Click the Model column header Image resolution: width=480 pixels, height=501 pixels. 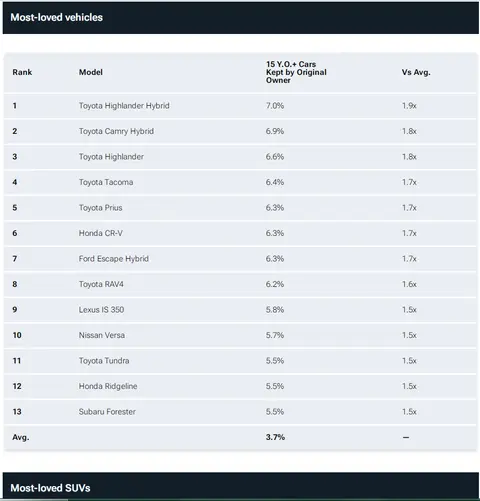[91, 72]
